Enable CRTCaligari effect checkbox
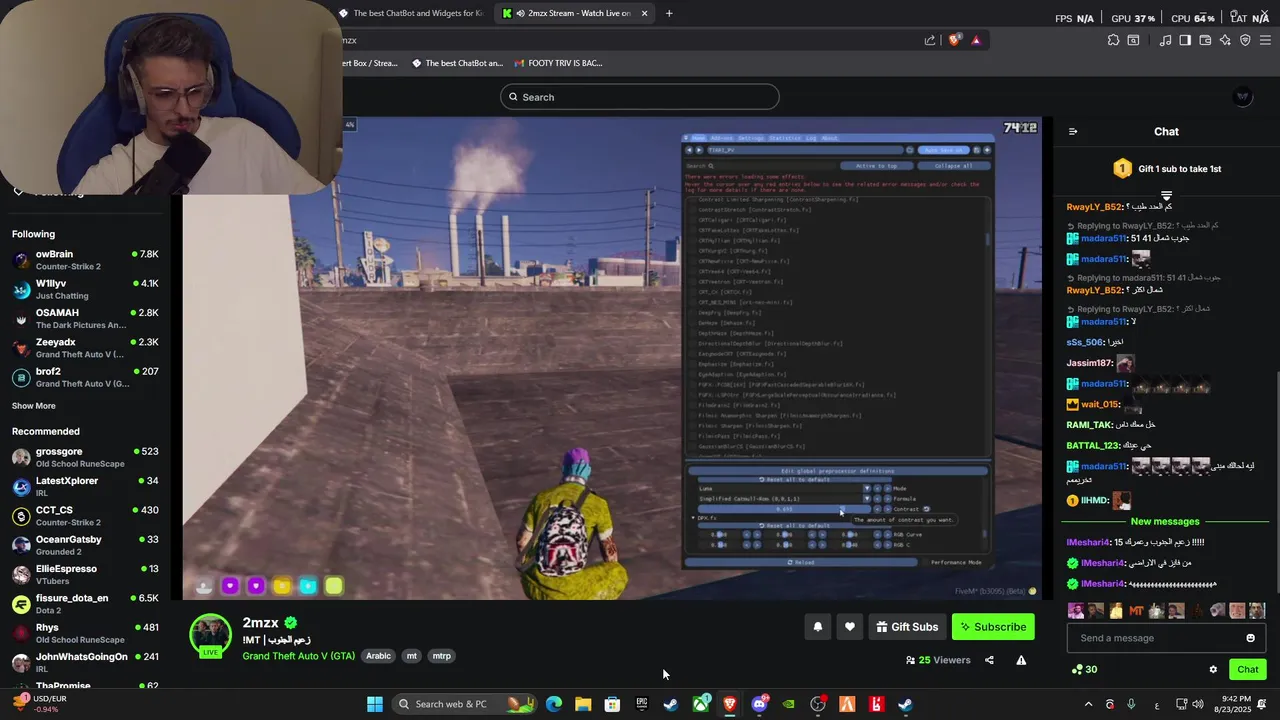This screenshot has height=720, width=1280. tap(693, 220)
